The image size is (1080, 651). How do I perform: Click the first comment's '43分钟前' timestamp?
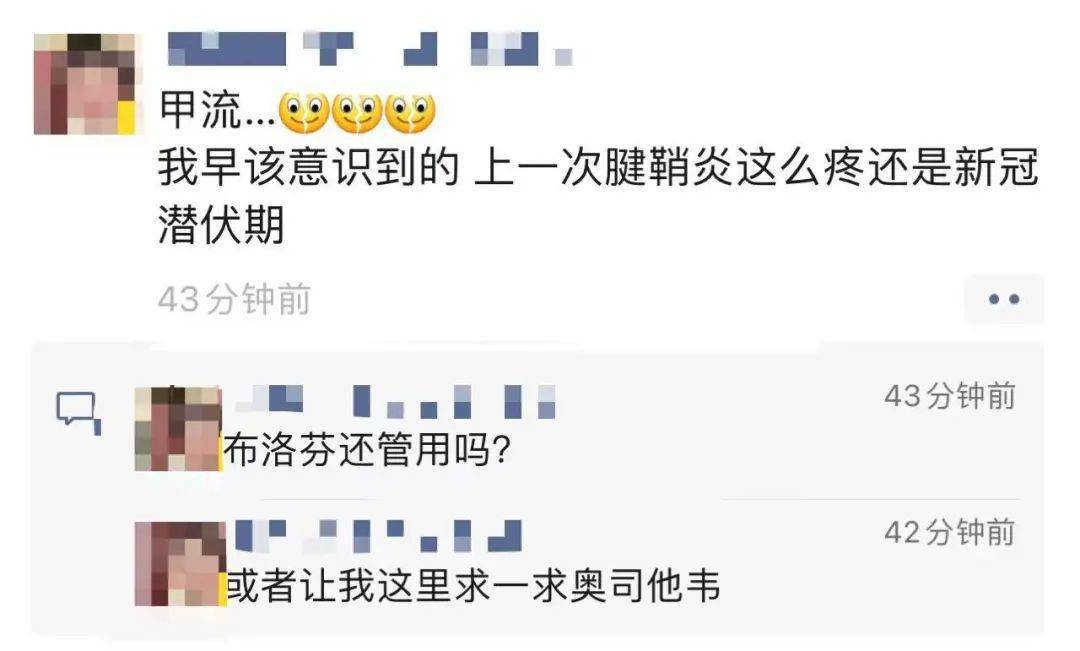[x=951, y=396]
